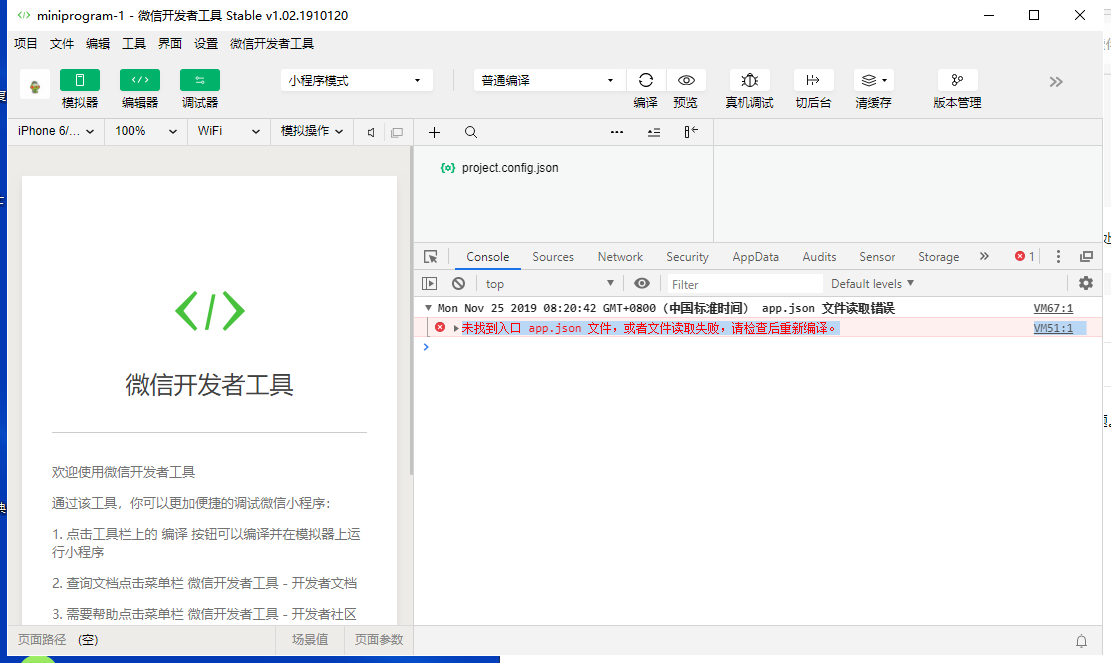Switch to the AppData tab
This screenshot has height=663, width=1111.
[755, 257]
